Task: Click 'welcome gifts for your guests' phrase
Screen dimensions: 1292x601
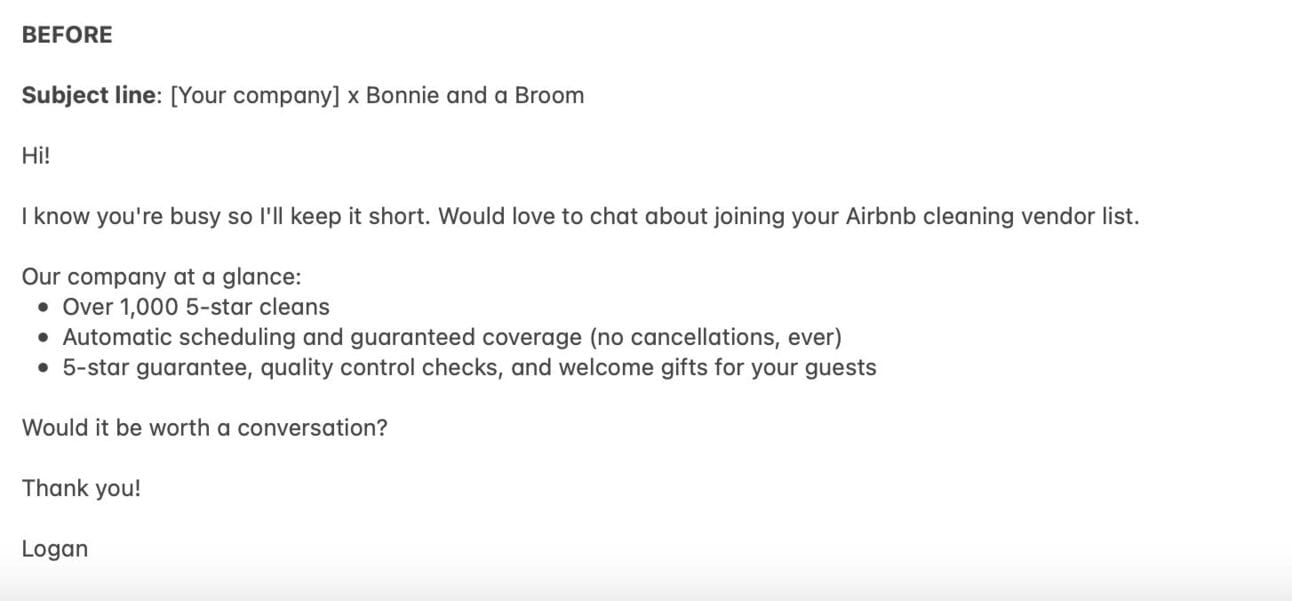Action: (718, 367)
